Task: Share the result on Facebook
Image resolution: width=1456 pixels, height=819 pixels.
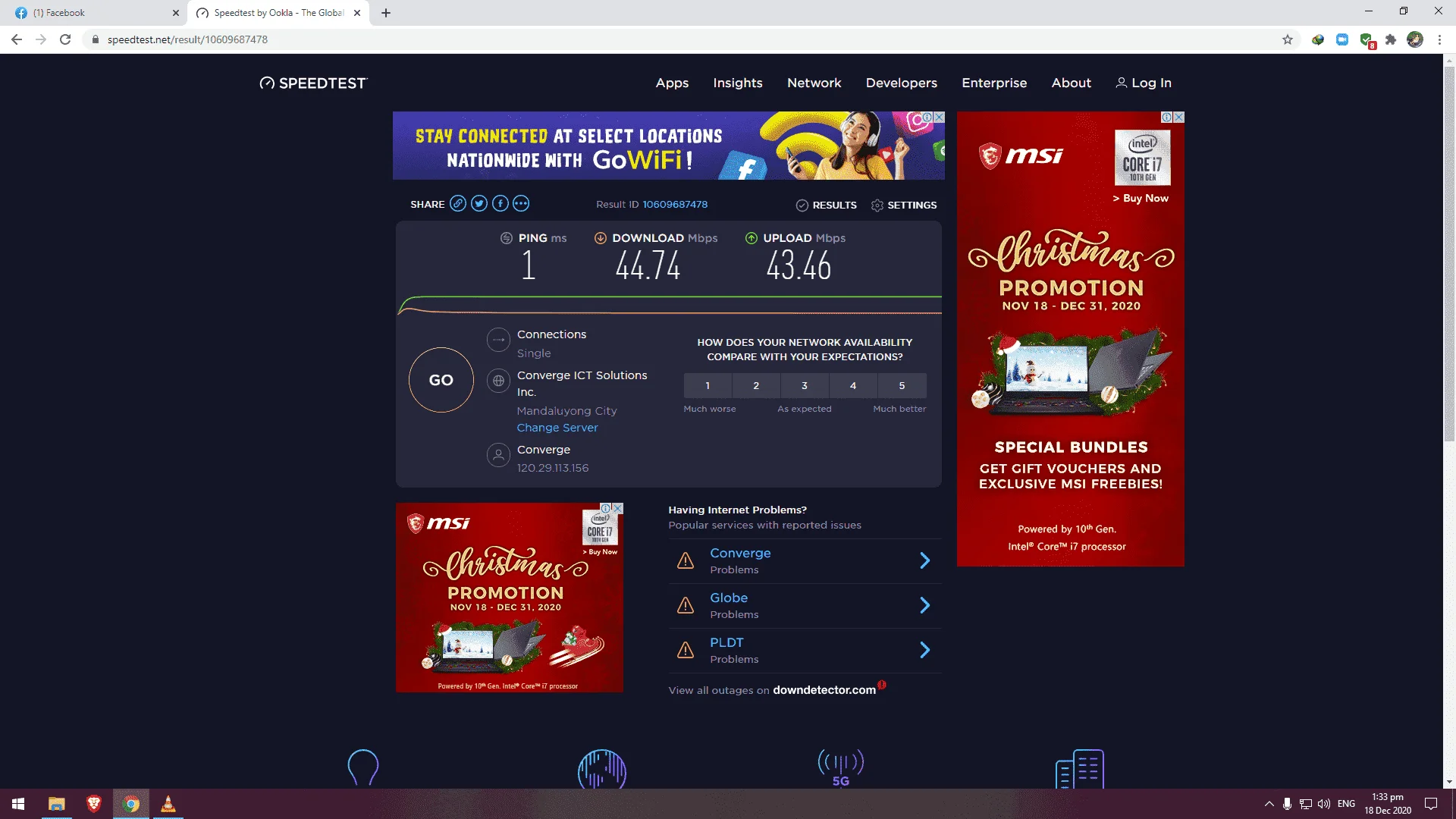Action: 500,203
